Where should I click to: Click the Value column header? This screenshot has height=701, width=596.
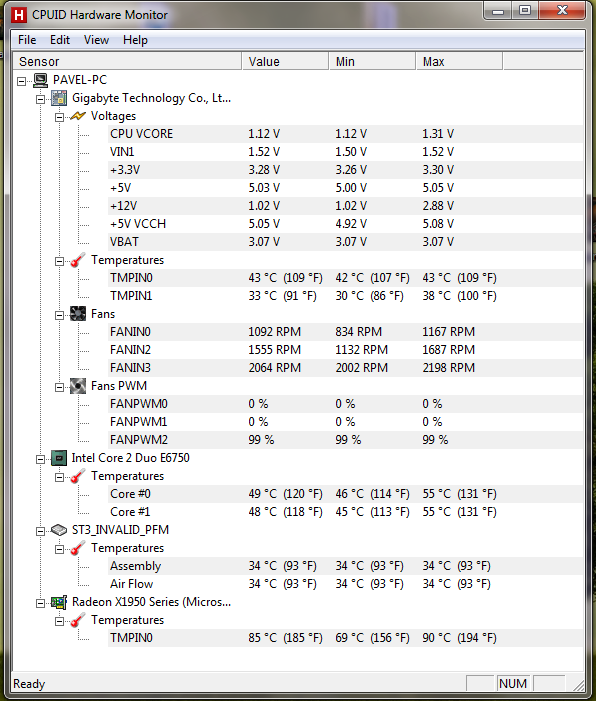click(x=285, y=61)
